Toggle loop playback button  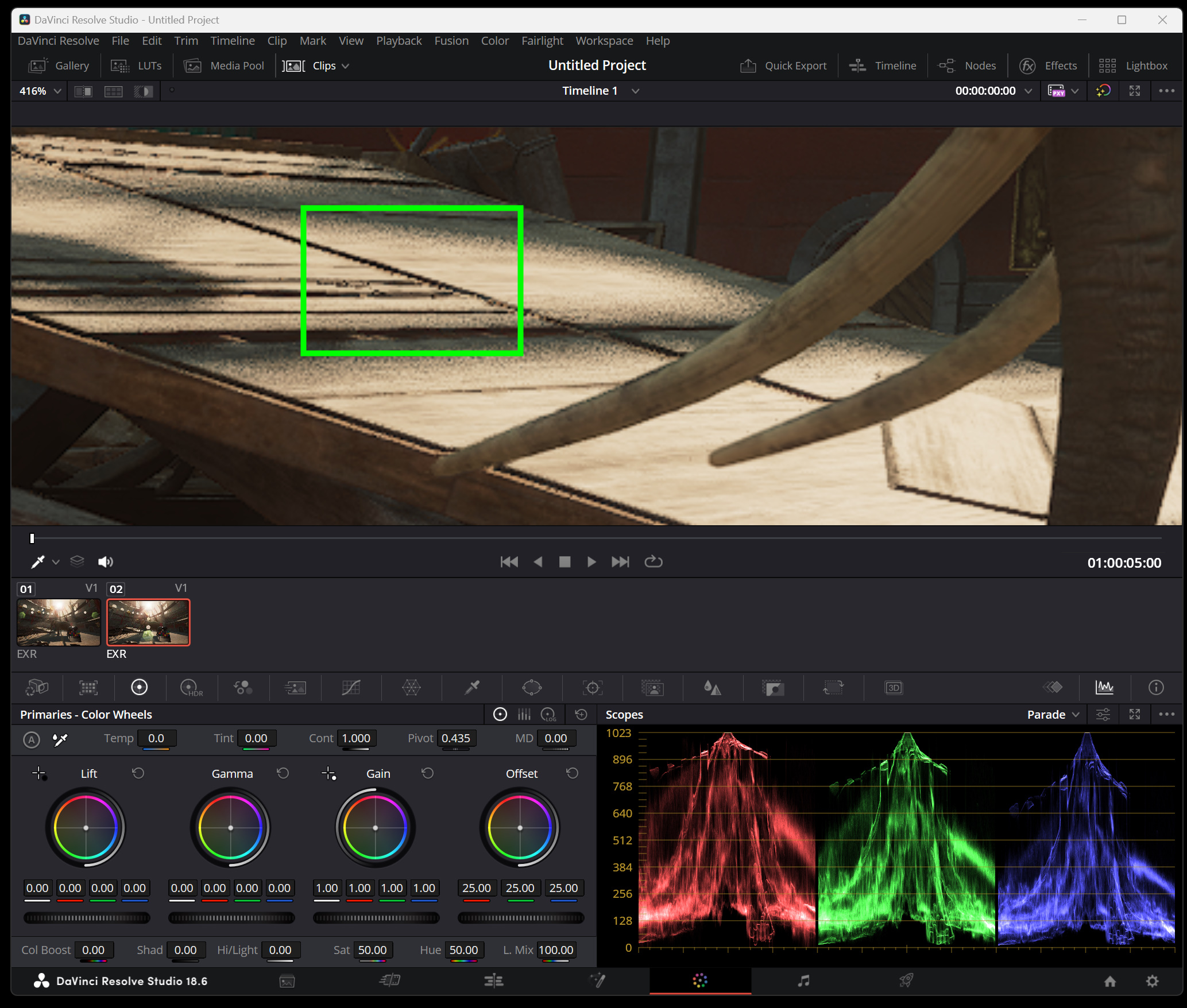tap(653, 562)
